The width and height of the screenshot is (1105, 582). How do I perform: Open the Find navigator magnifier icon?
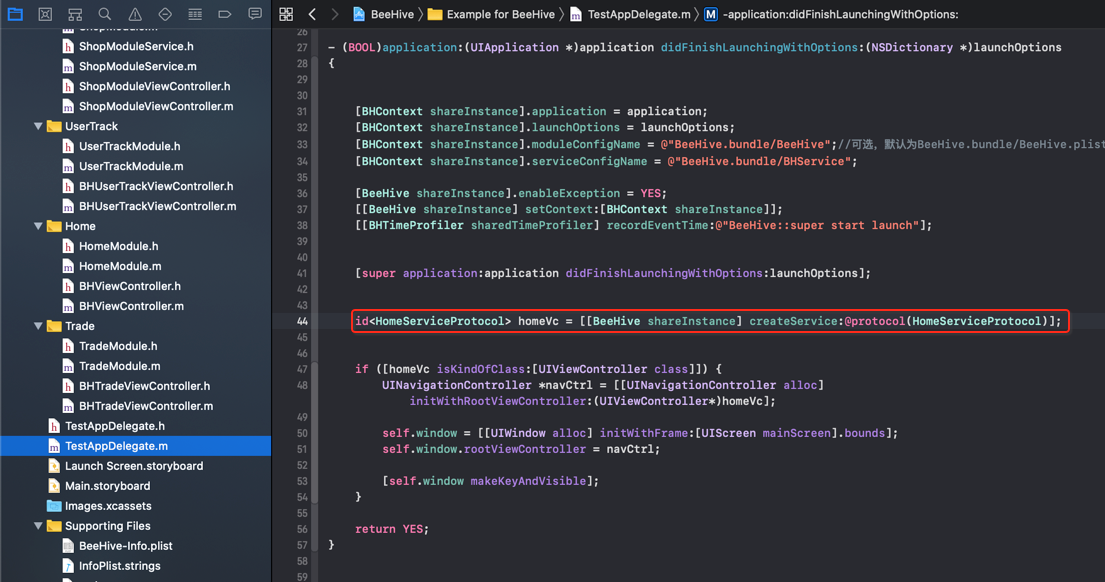[x=104, y=14]
